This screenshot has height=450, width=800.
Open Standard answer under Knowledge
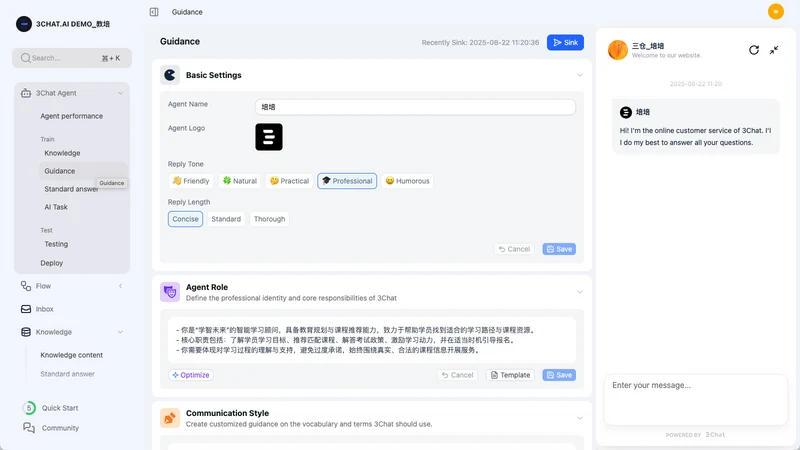tap(67, 374)
